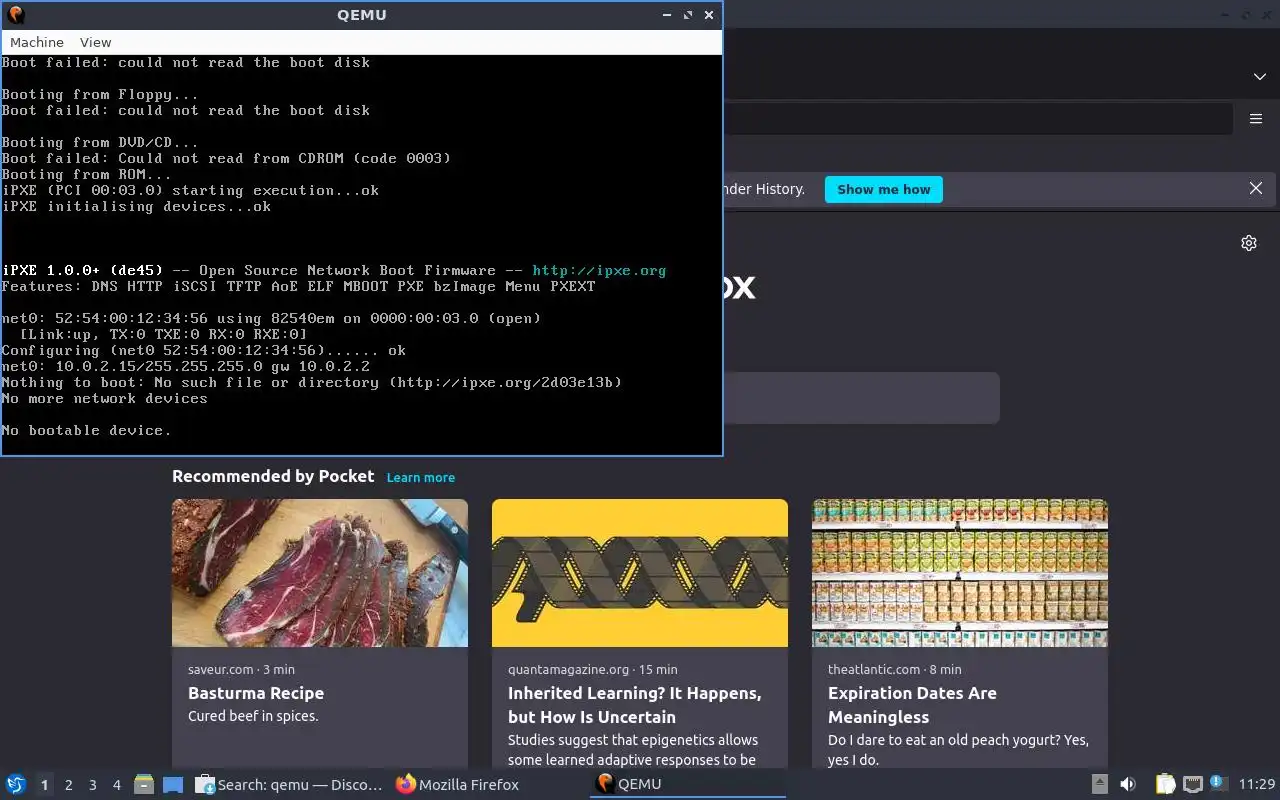The image size is (1280, 800).
Task: Expand the Firefox list-all-tabs chevron
Action: point(1259,77)
